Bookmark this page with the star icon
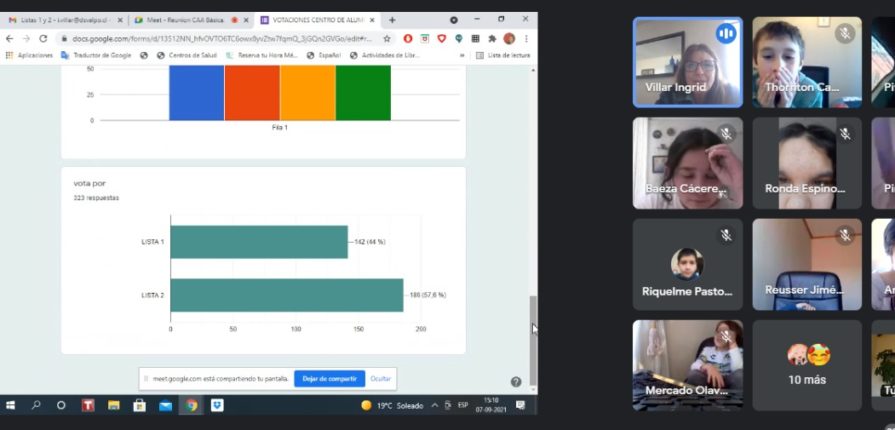Screen dimensions: 895x430 387,38
